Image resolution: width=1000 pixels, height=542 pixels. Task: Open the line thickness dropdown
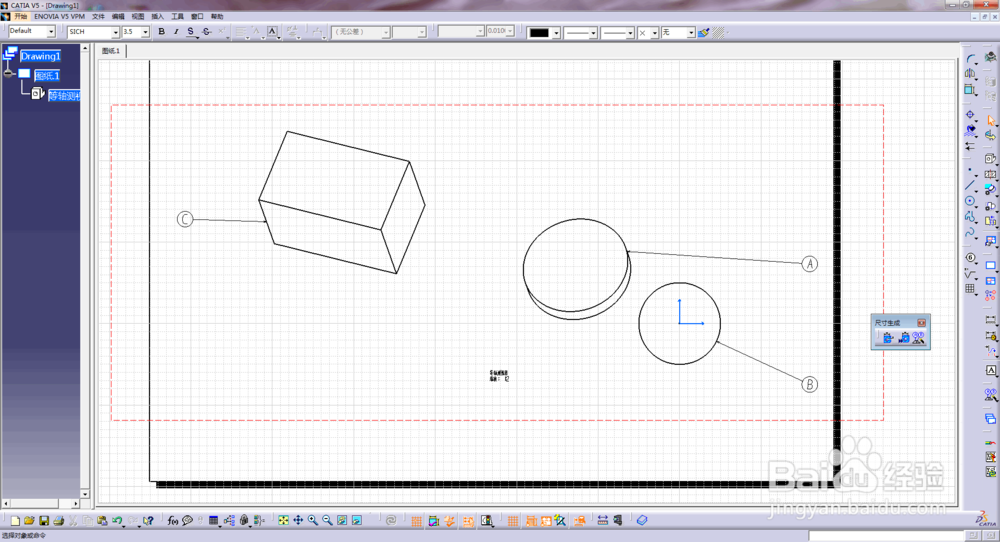click(592, 33)
